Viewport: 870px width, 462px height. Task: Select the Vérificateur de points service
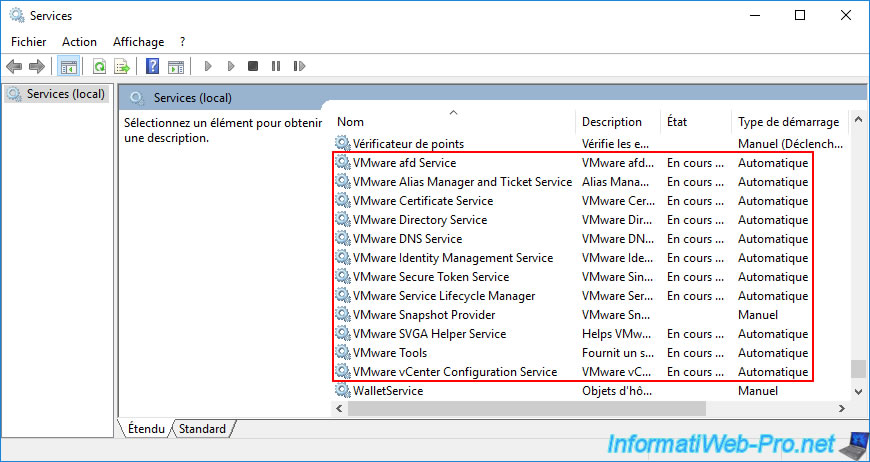pyautogui.click(x=590, y=144)
